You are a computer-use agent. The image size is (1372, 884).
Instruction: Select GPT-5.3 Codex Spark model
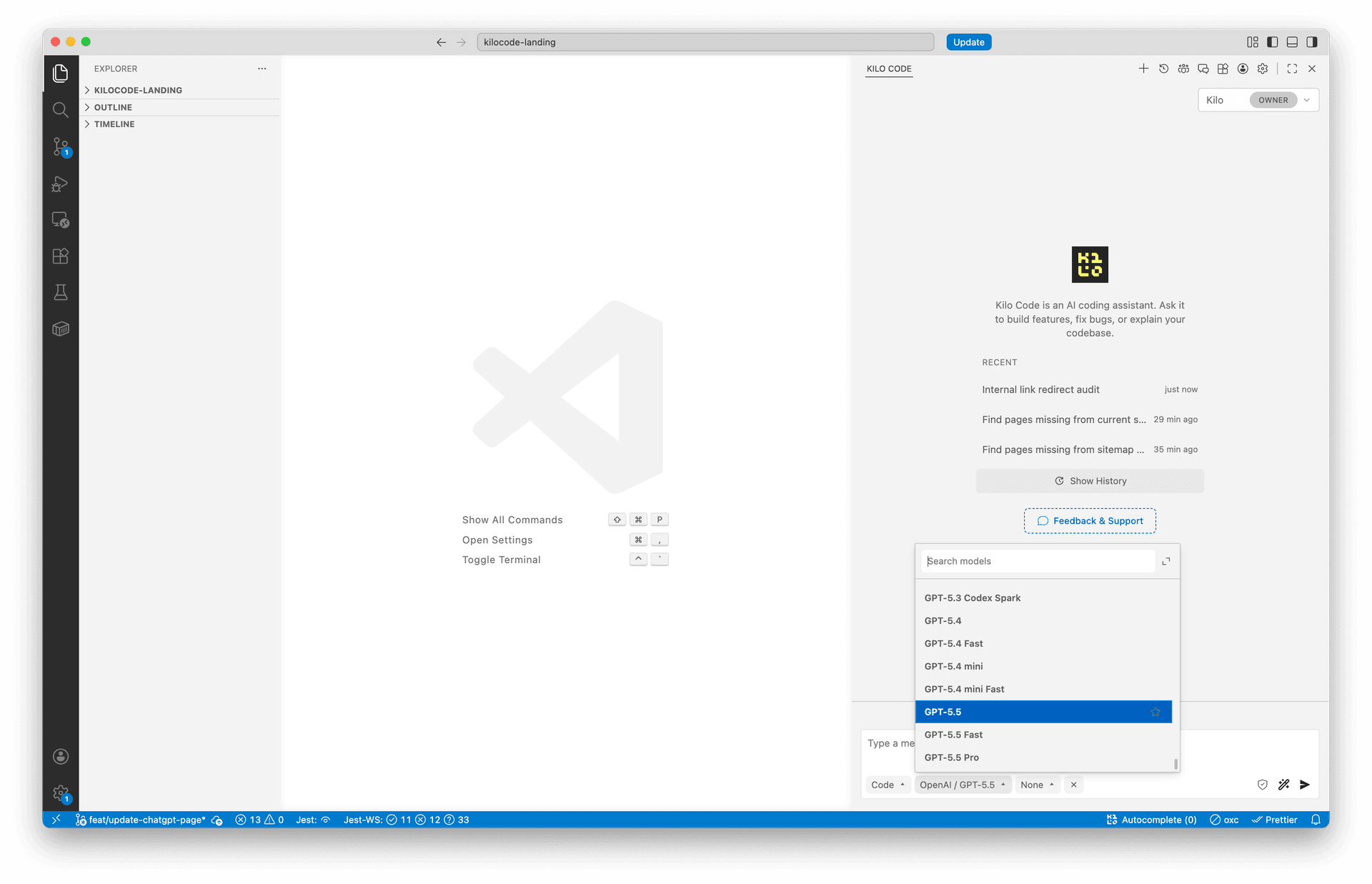tap(1043, 598)
